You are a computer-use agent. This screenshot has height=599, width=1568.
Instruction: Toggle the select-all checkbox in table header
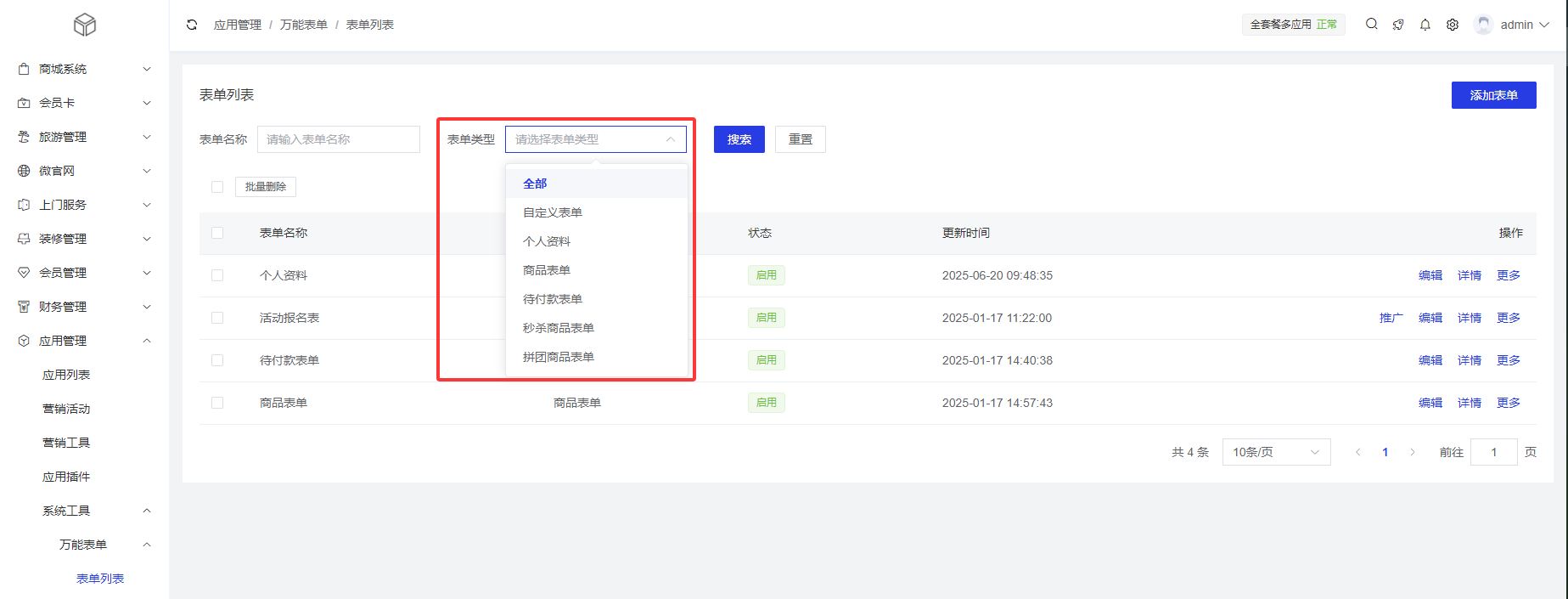(217, 233)
